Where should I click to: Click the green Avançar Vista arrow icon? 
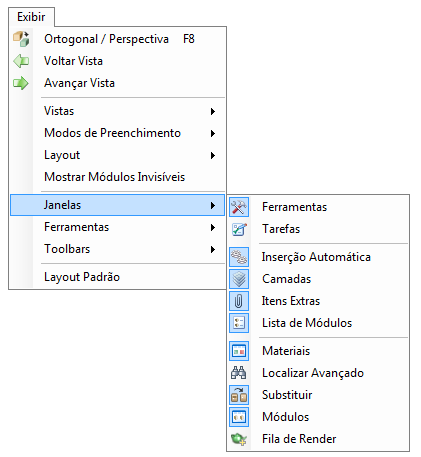(21, 83)
